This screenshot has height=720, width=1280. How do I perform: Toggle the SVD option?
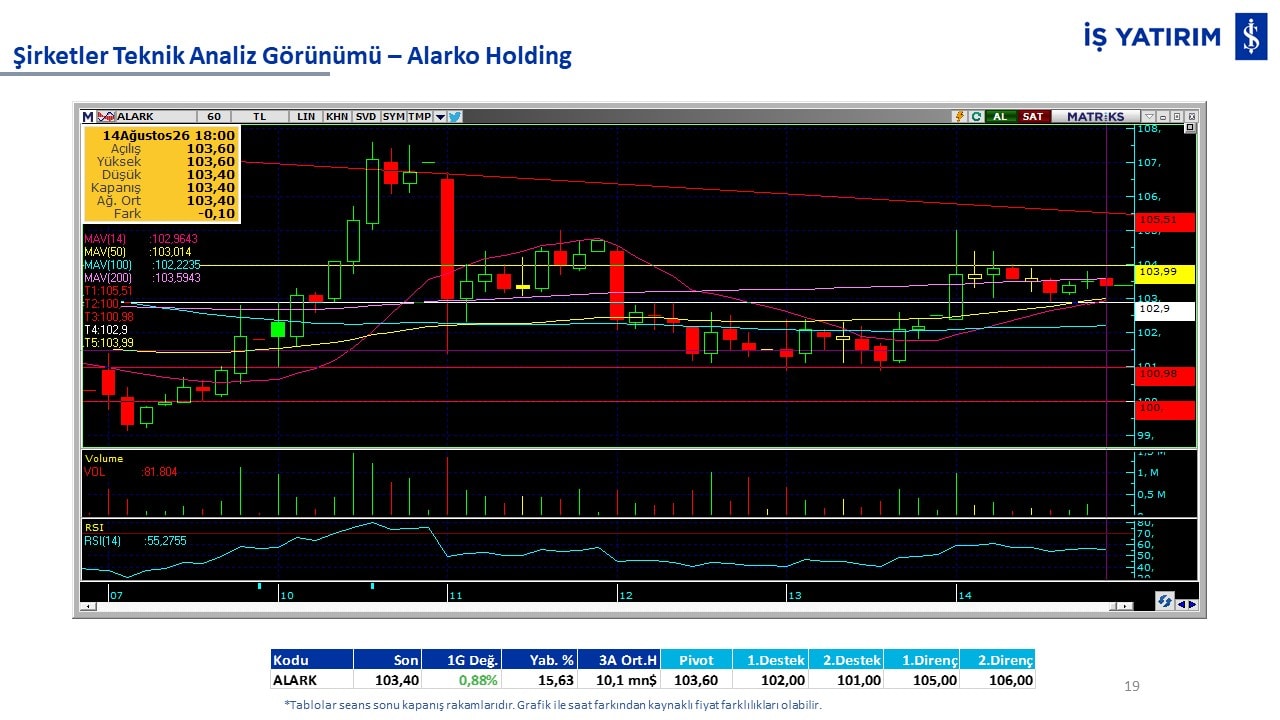366,117
